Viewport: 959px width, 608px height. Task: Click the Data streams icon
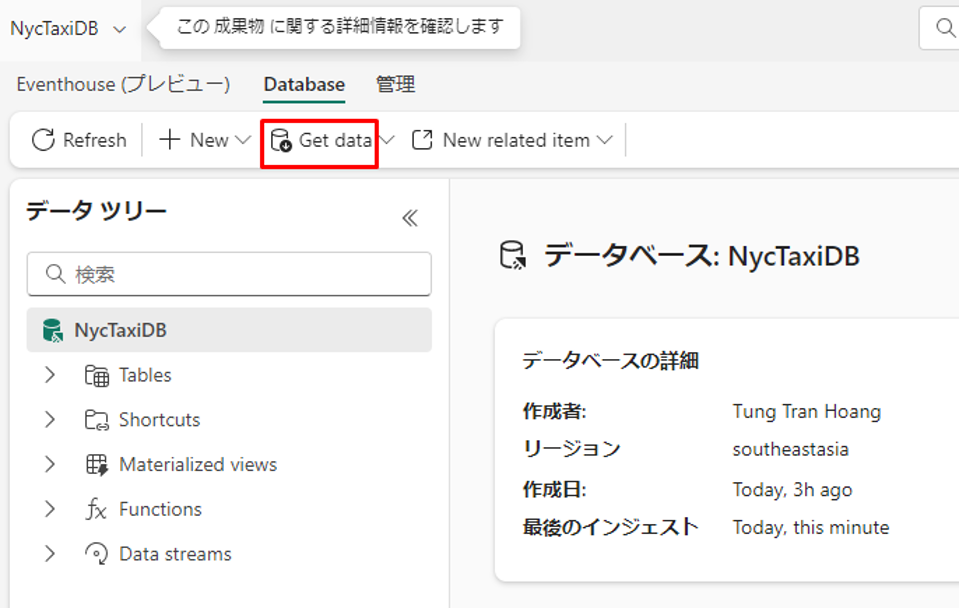point(97,554)
